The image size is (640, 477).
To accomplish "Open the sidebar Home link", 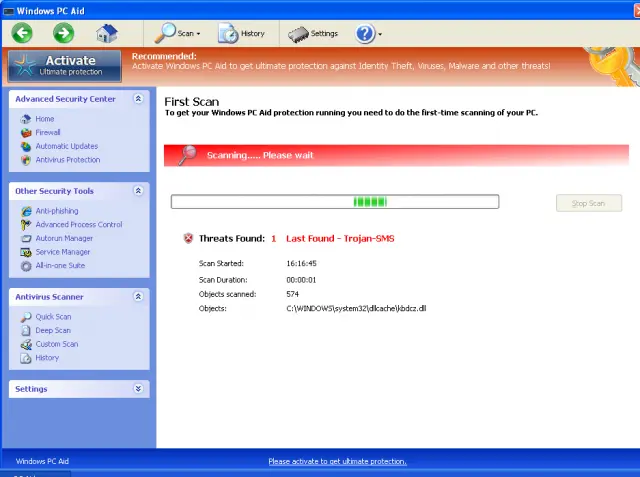I will [x=44, y=119].
